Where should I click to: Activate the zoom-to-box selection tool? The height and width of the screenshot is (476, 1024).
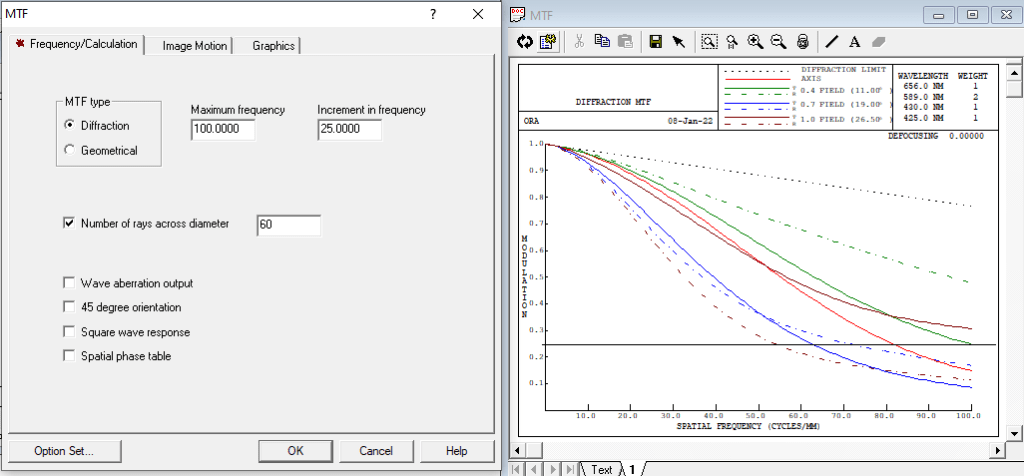(709, 41)
